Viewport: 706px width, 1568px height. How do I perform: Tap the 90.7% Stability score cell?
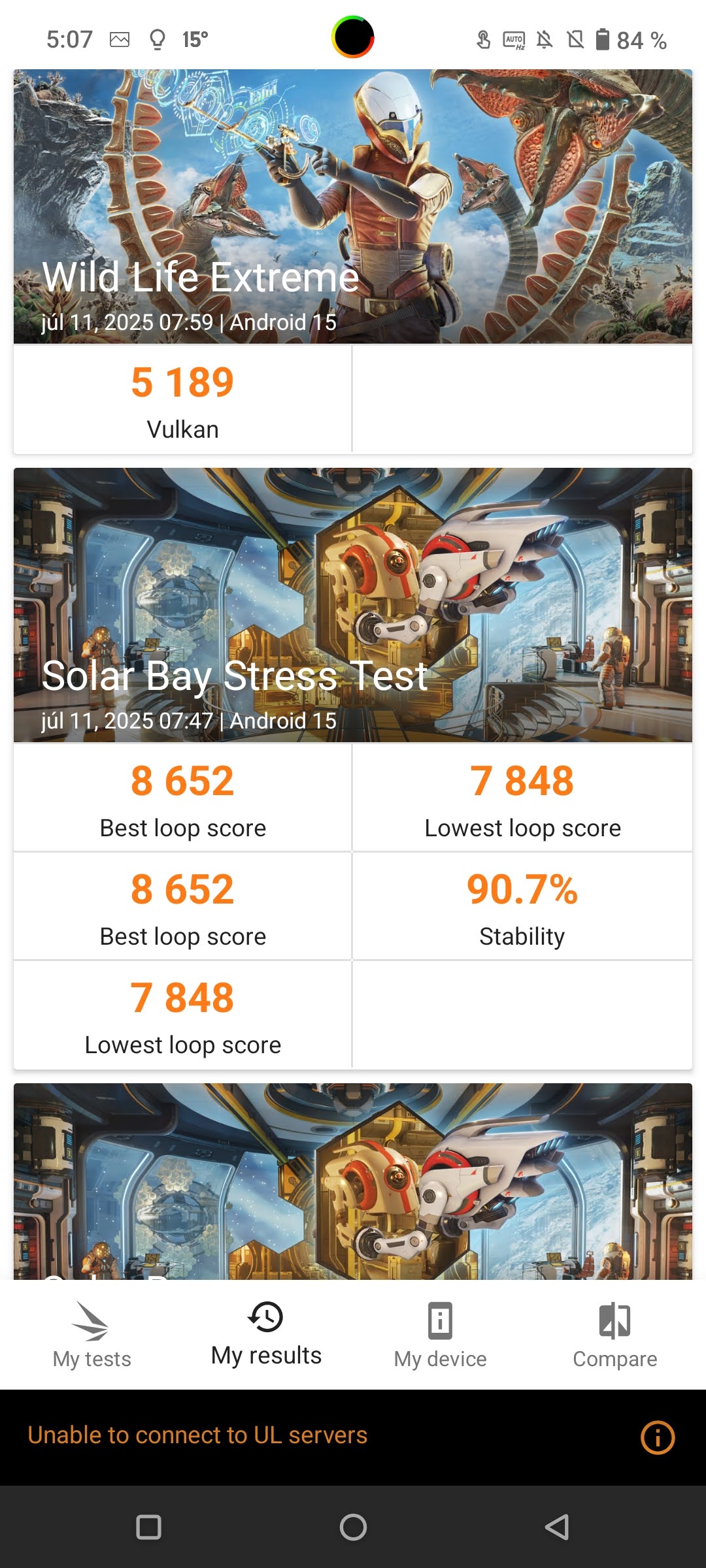[522, 906]
